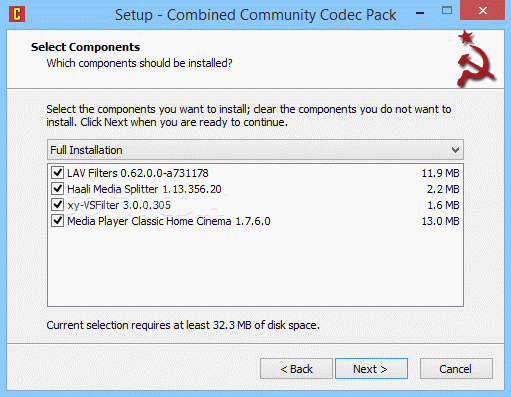Click the 13.0 MB size value
Image resolution: width=511 pixels, height=397 pixels.
[440, 221]
